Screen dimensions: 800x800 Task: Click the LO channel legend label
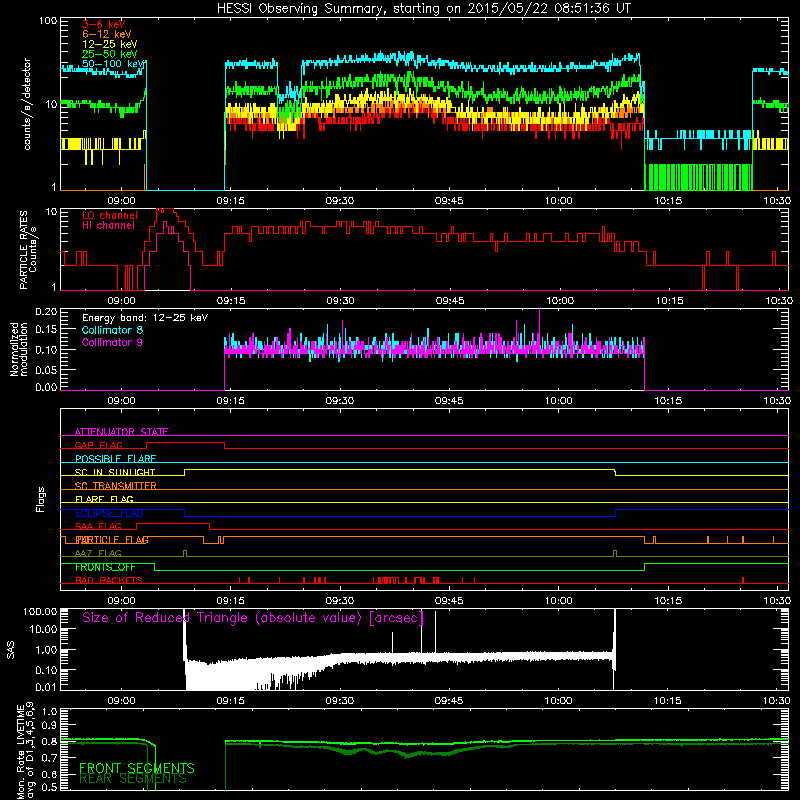[x=110, y=215]
